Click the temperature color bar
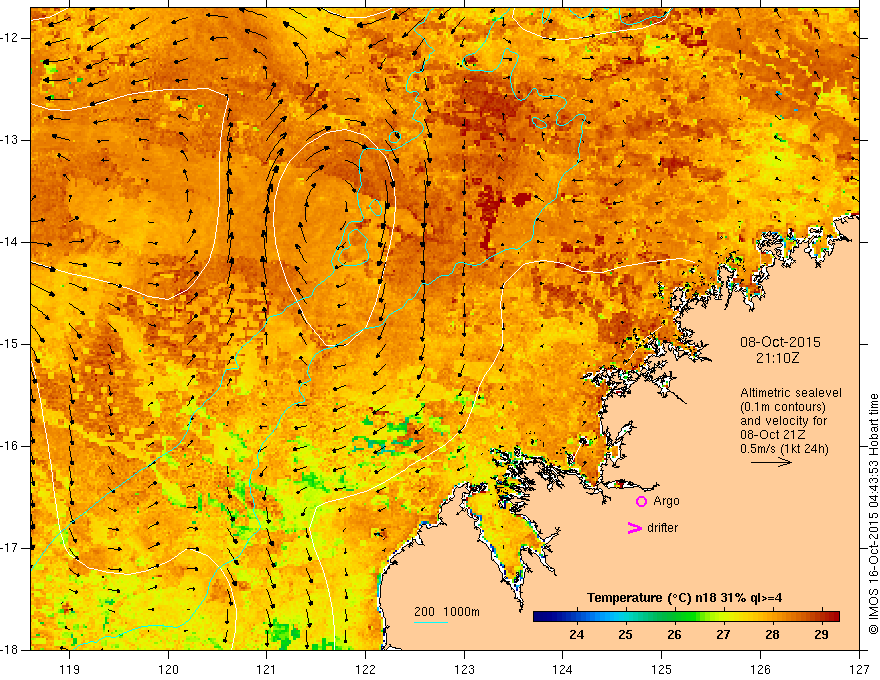The image size is (880, 680). [x=686, y=617]
